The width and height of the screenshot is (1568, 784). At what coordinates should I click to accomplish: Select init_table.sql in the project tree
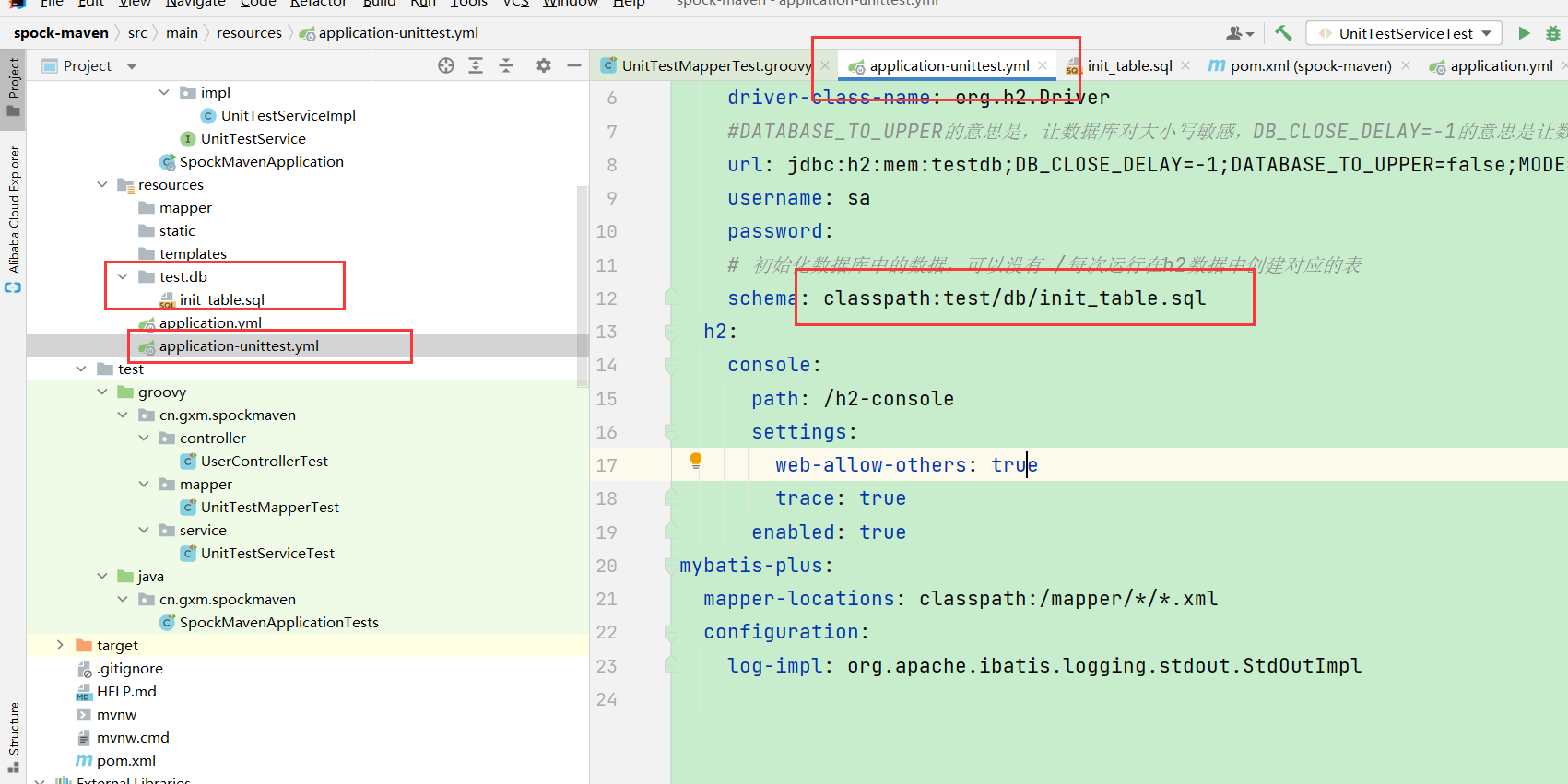pos(221,299)
